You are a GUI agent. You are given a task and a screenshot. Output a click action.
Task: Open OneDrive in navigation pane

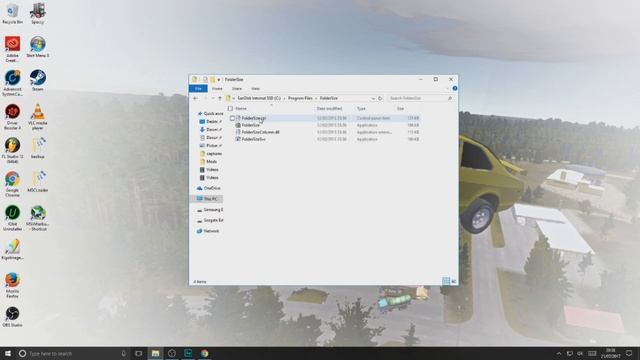[209, 188]
